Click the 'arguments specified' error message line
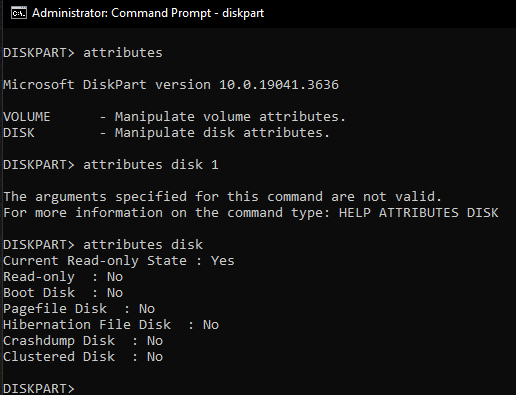516x395 pixels. pos(222,197)
